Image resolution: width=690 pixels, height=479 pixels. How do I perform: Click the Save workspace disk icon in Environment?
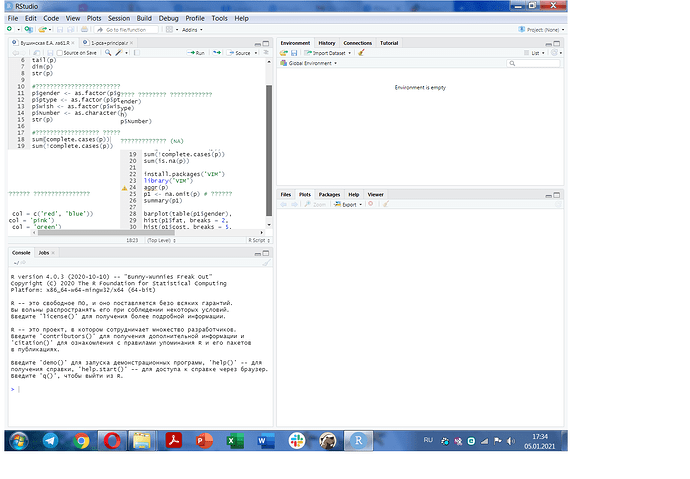294,53
